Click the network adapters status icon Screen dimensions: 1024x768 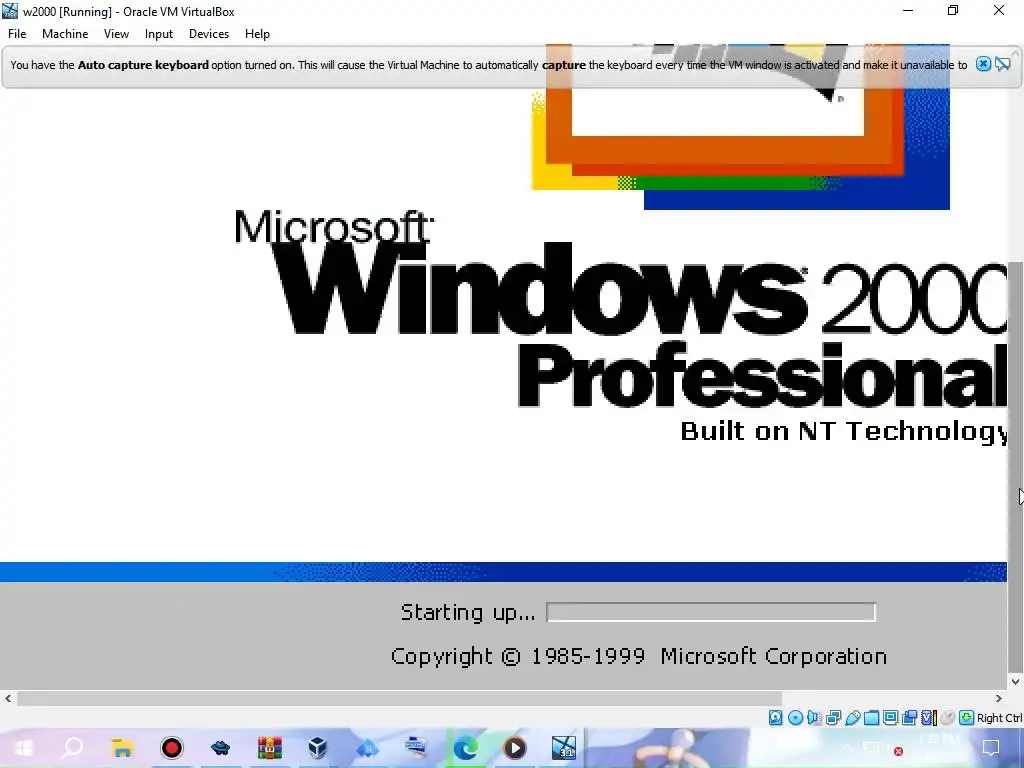tap(833, 718)
